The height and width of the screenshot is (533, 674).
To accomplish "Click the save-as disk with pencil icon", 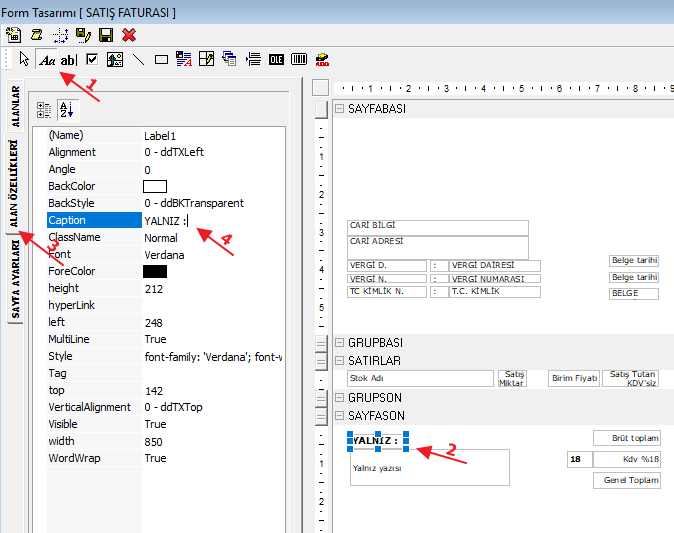I will [83, 35].
